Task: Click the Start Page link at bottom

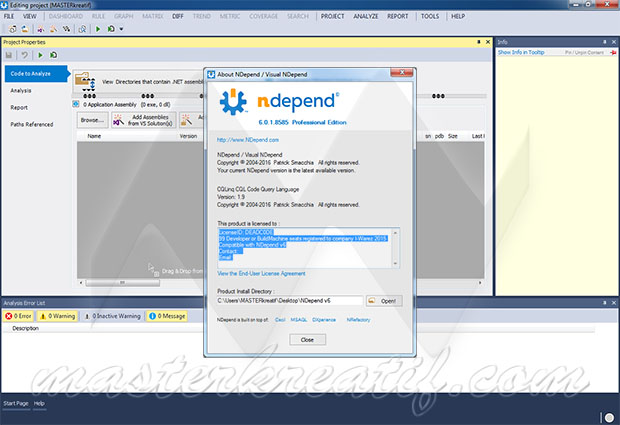Action: point(16,403)
